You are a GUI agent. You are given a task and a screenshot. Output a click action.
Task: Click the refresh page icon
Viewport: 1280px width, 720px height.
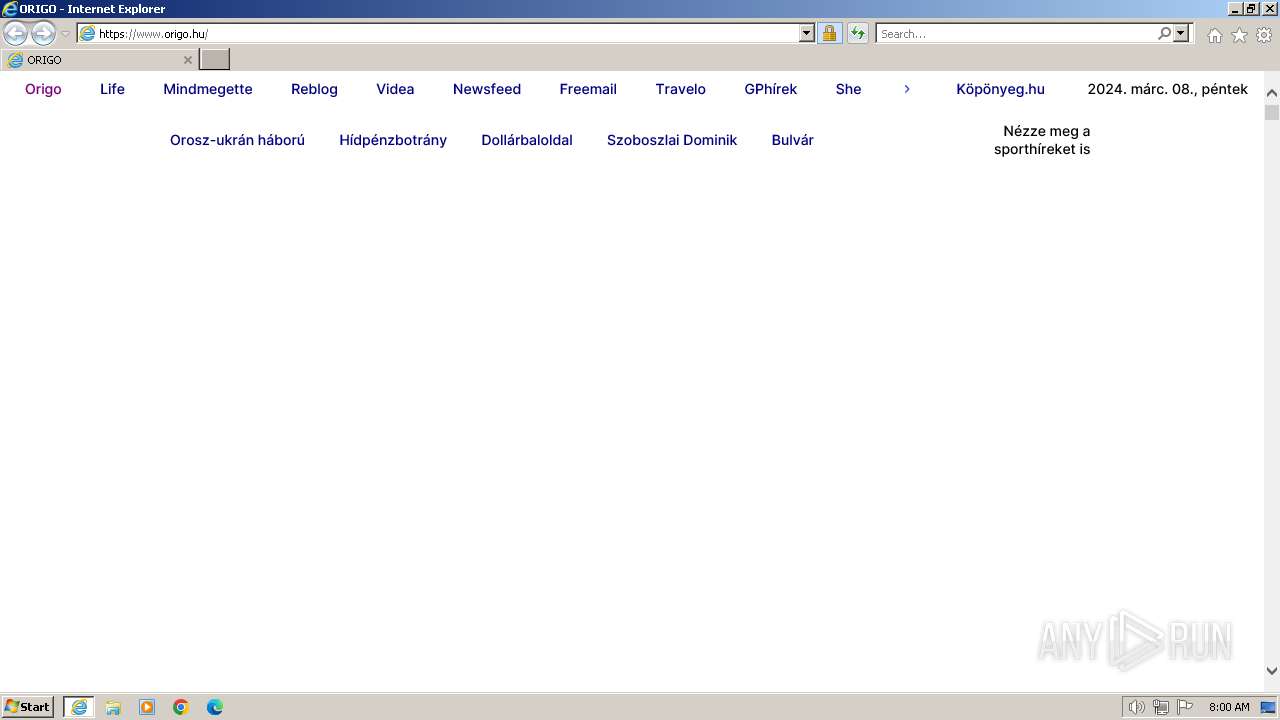click(x=858, y=33)
